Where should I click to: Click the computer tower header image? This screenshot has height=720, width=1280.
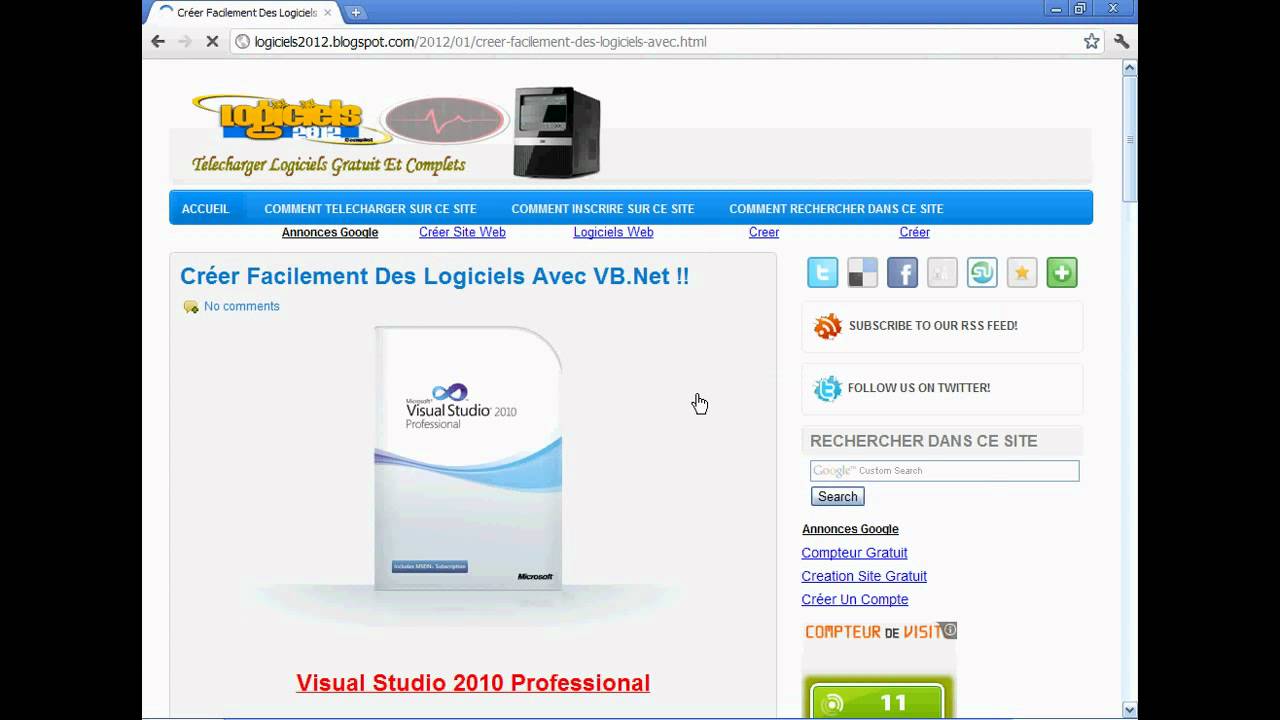pyautogui.click(x=557, y=132)
